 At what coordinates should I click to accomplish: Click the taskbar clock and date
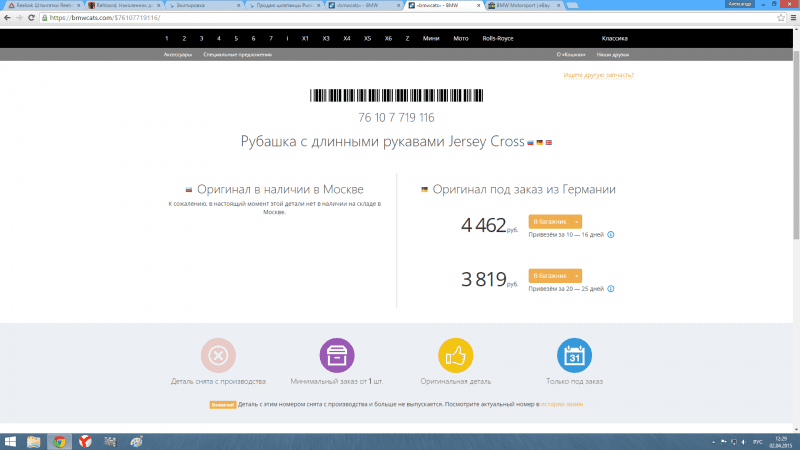pyautogui.click(x=781, y=442)
